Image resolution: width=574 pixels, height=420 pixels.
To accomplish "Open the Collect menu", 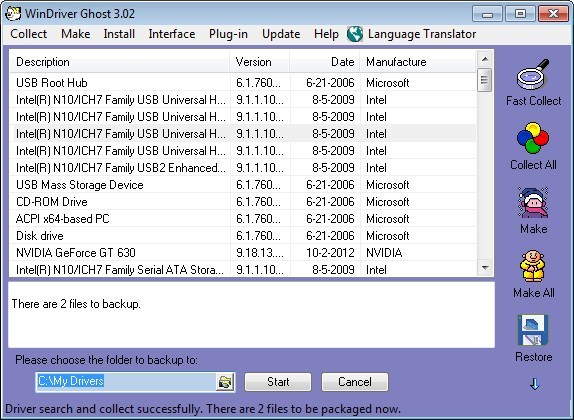I will [29, 34].
